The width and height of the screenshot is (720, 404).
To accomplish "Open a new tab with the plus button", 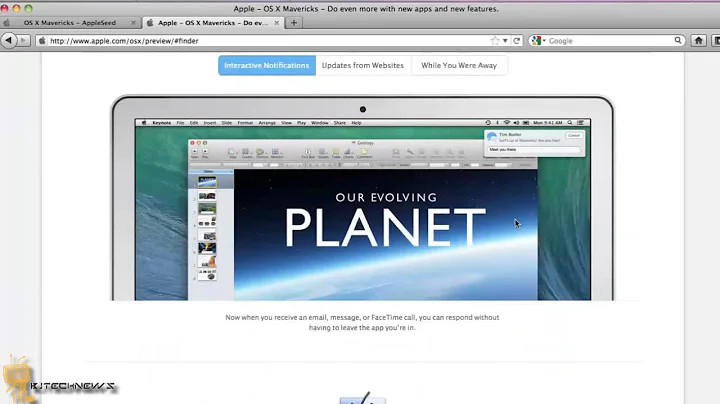I will coord(294,22).
